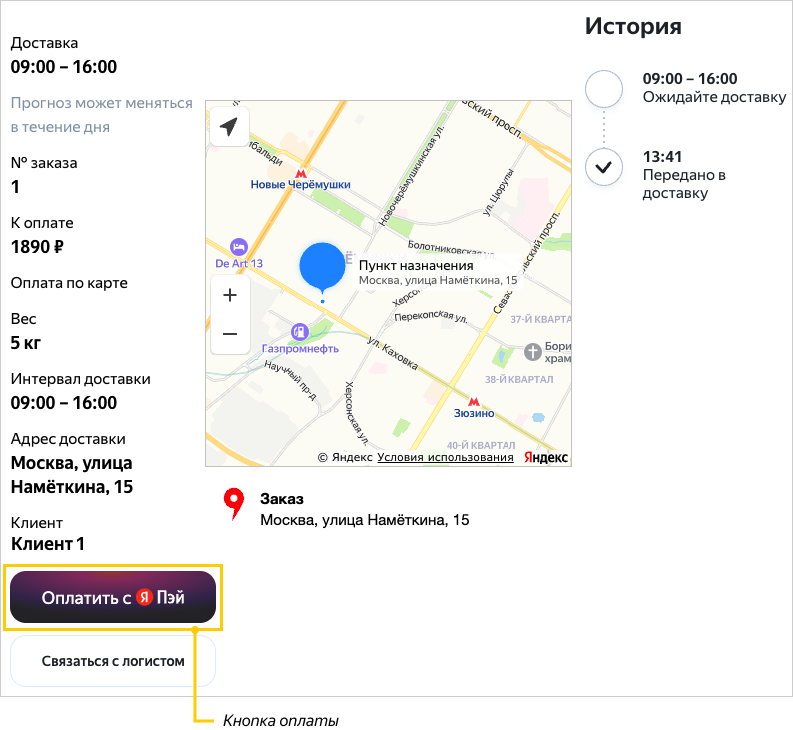793x730 pixels.
Task: Click the blue destination pin on map
Action: tap(322, 267)
